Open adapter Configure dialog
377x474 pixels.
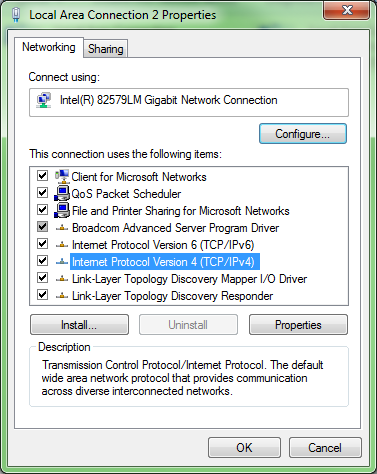coord(303,134)
